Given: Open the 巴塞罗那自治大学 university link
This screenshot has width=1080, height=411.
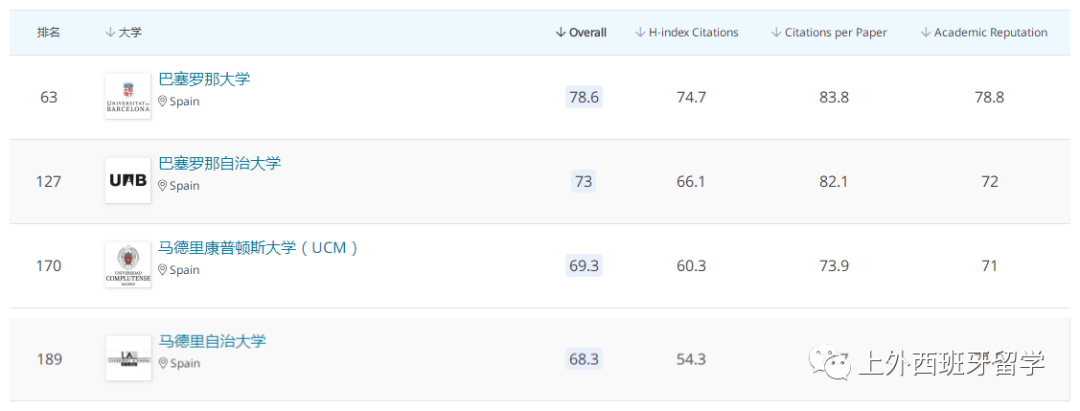Looking at the screenshot, I should (x=220, y=164).
